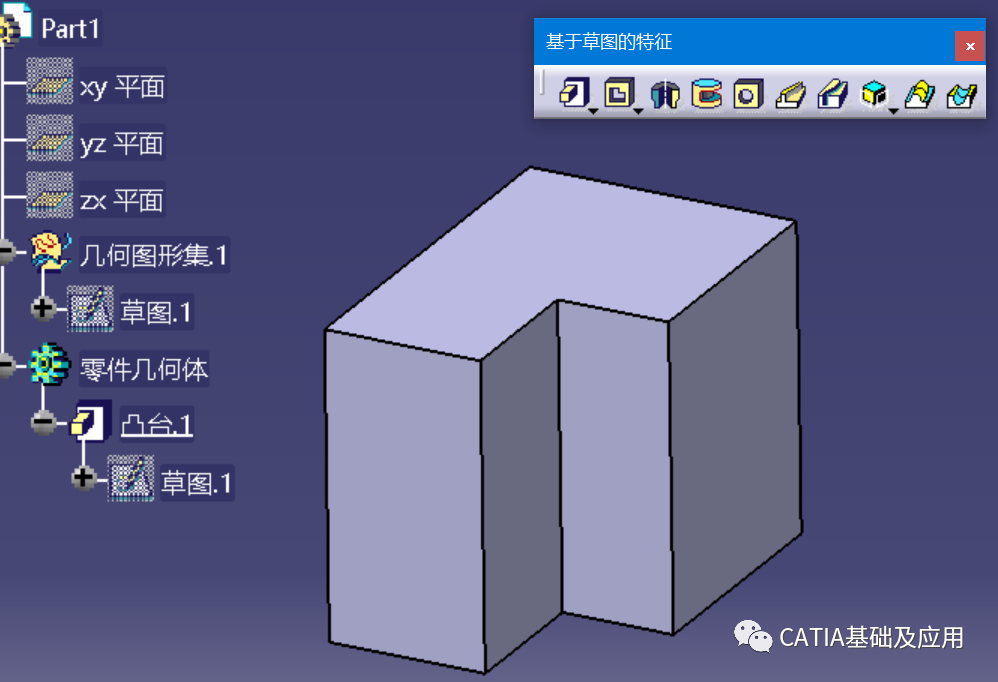This screenshot has height=682, width=998.
Task: Select the Groove (旋转槽) tool icon
Action: click(x=706, y=94)
